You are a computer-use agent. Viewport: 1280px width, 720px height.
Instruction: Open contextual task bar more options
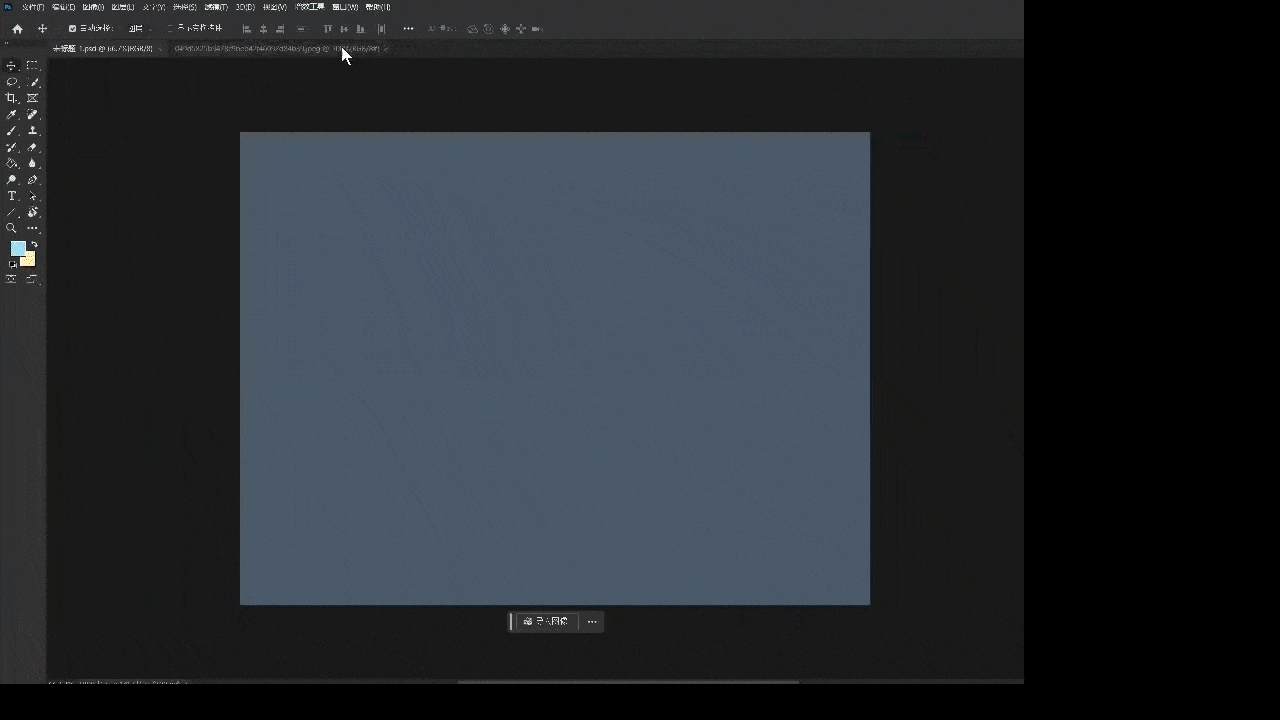coord(592,621)
